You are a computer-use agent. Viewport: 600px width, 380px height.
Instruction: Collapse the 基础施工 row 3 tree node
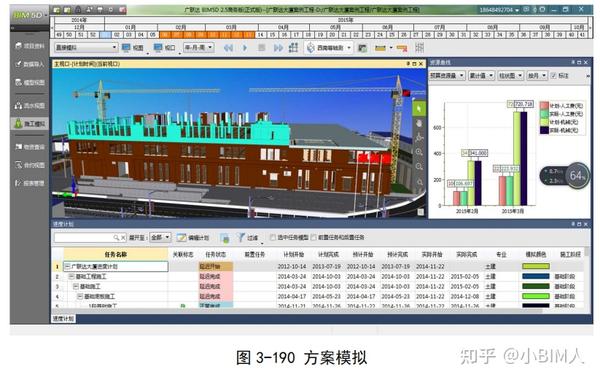76,286
